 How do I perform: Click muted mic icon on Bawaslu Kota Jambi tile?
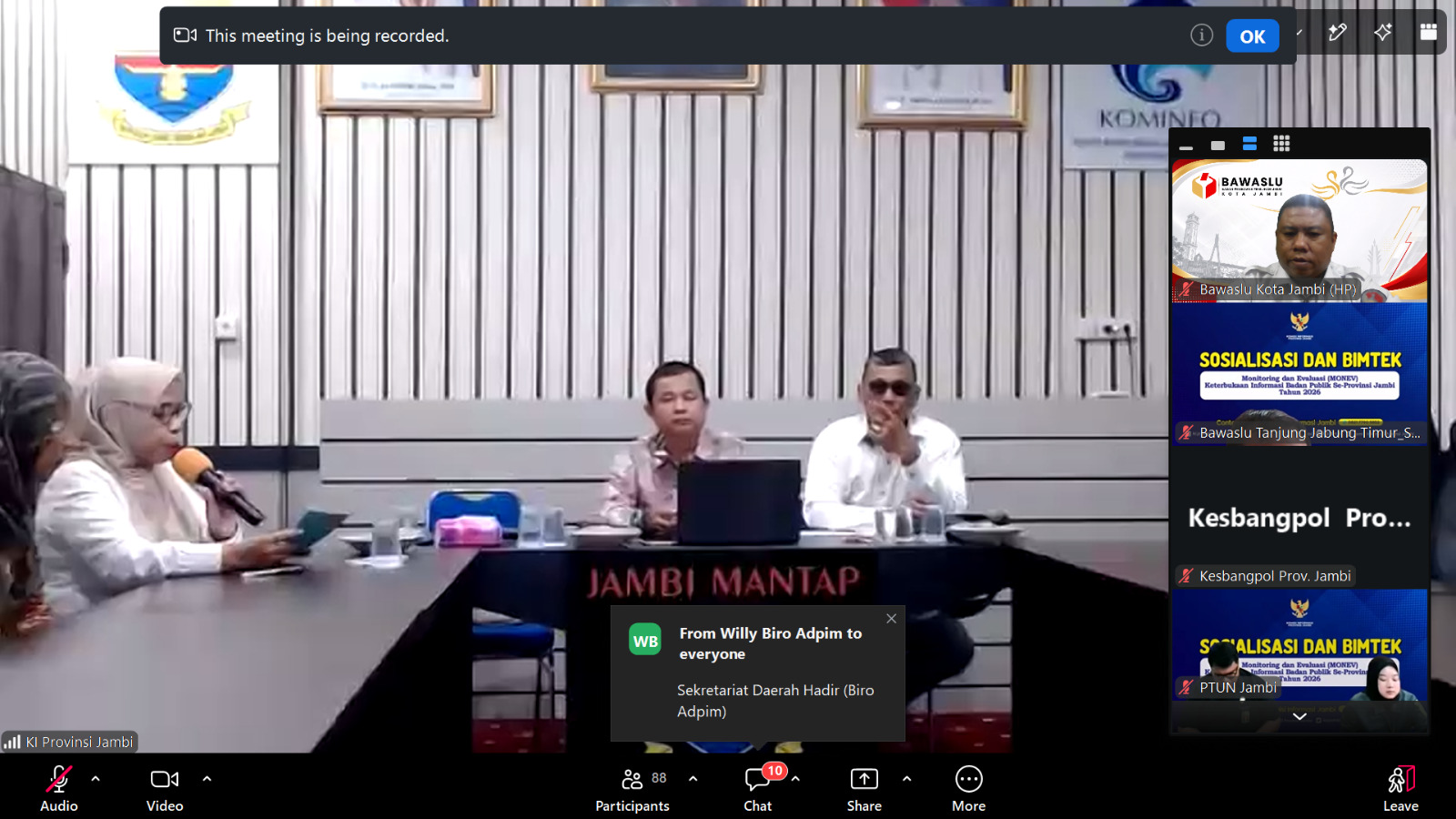point(1187,289)
